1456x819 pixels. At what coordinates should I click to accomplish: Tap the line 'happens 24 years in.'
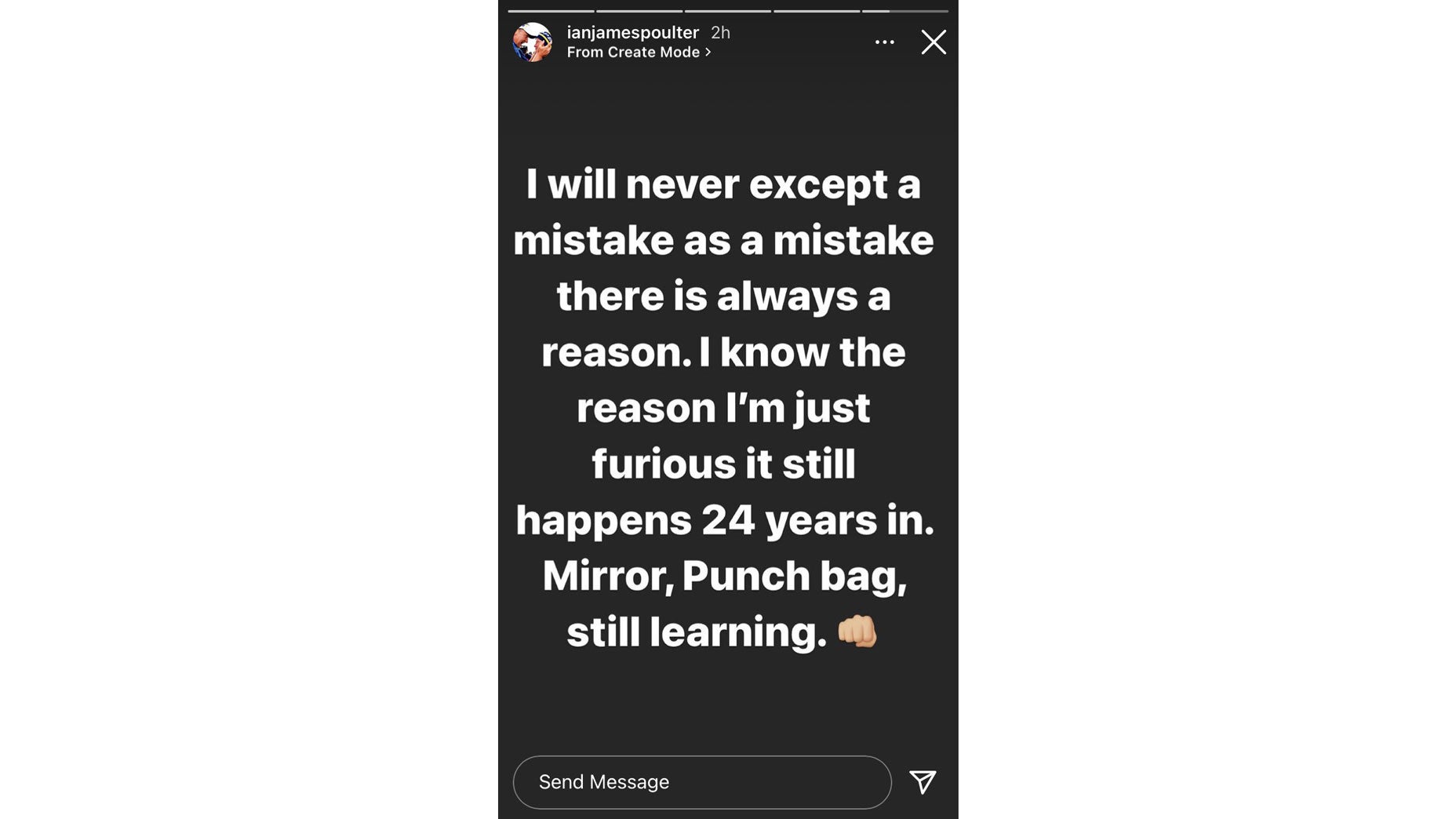tap(725, 520)
